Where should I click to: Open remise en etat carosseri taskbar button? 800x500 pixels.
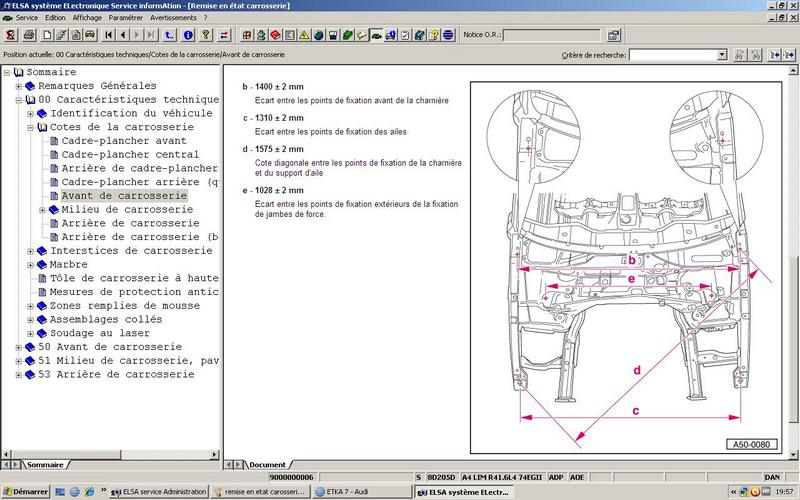[x=260, y=492]
